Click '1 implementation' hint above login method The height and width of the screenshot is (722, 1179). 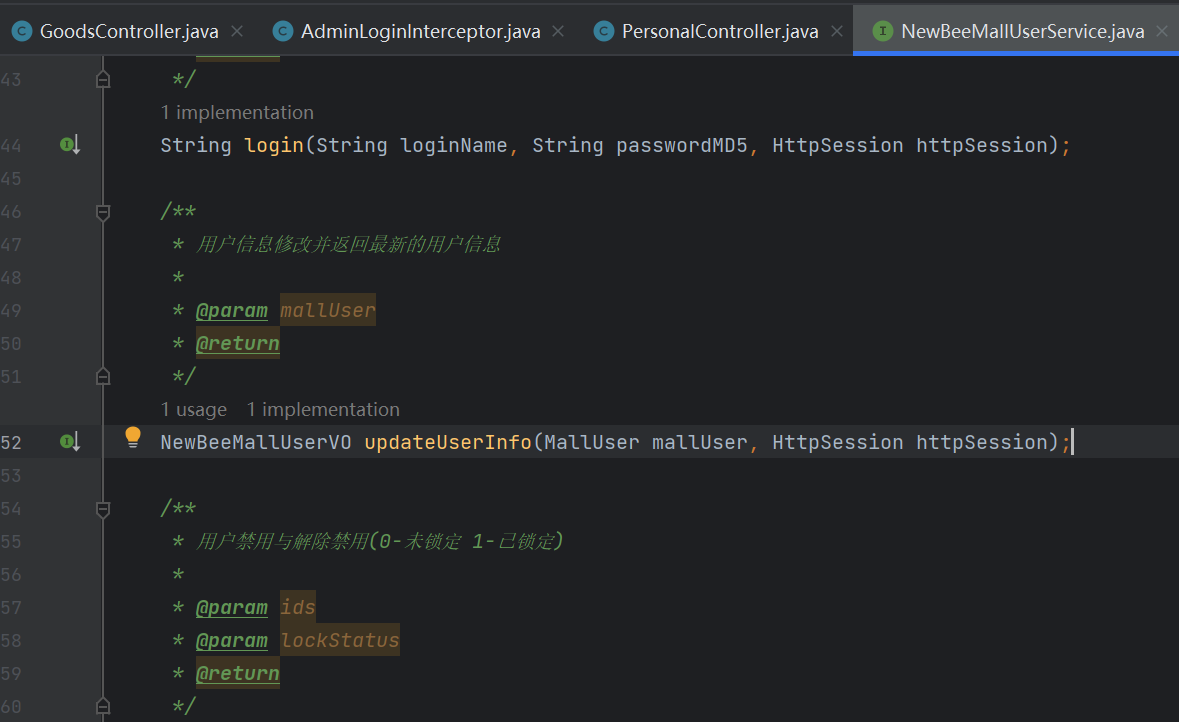tap(237, 113)
